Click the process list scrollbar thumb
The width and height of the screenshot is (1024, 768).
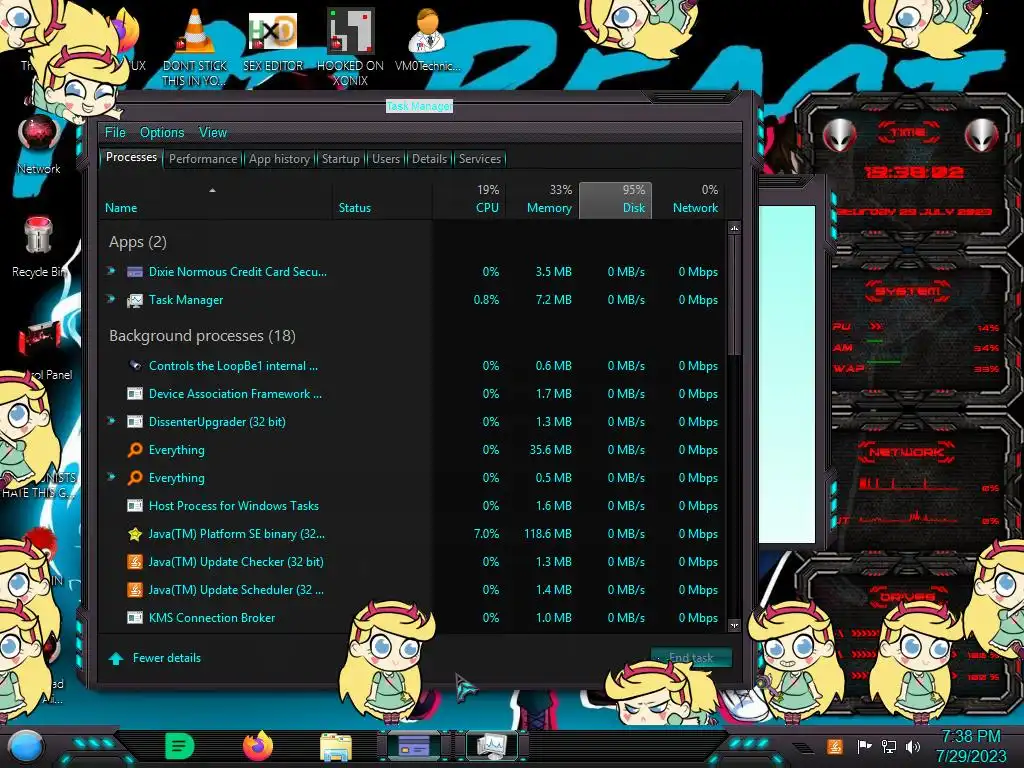(x=734, y=294)
